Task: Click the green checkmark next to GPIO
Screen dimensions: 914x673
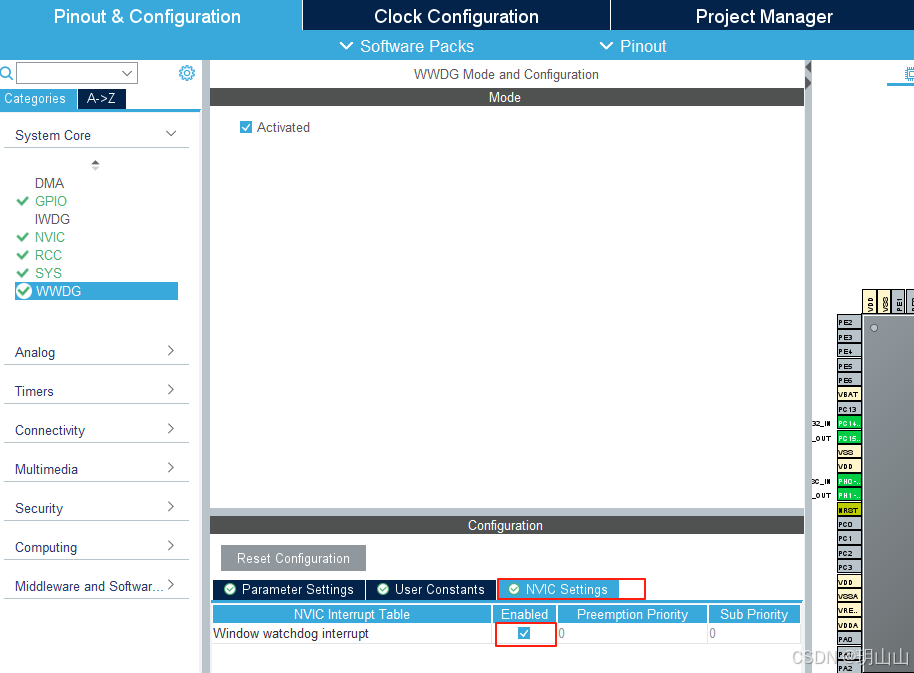Action: point(23,201)
